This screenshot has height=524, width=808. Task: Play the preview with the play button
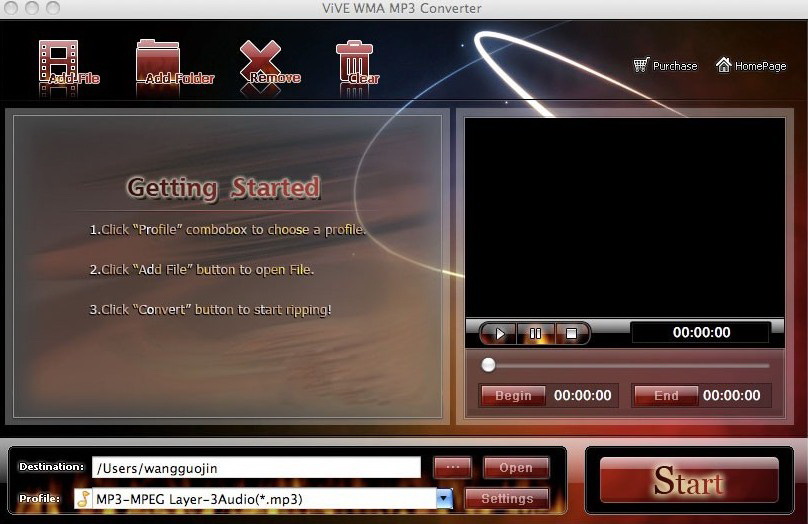[x=498, y=333]
